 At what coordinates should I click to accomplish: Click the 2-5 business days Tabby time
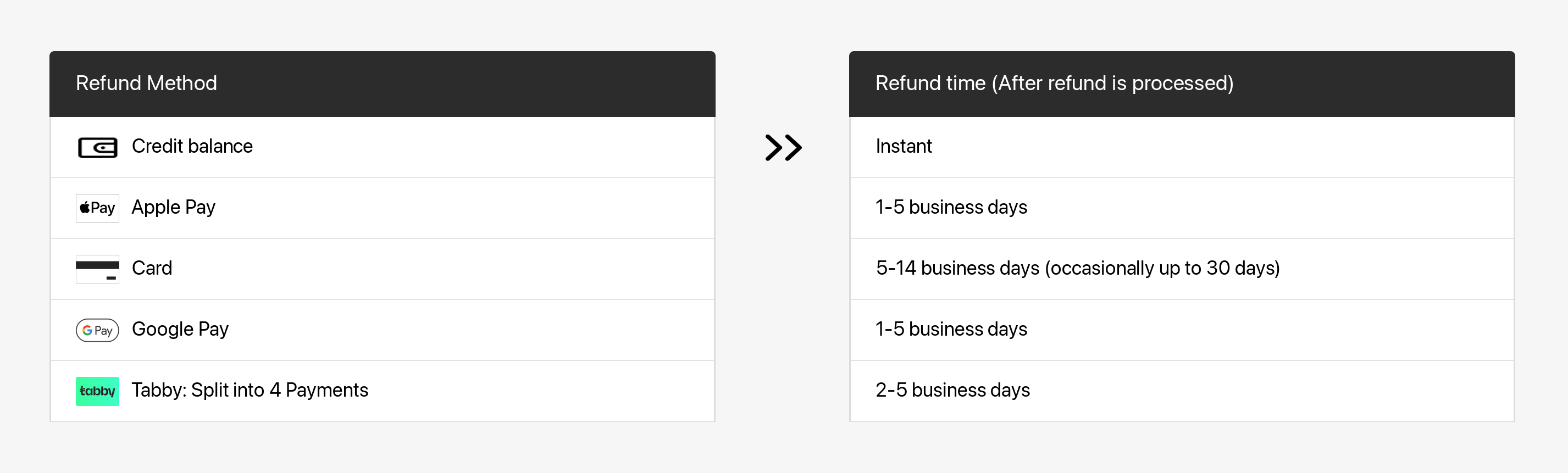coord(952,390)
